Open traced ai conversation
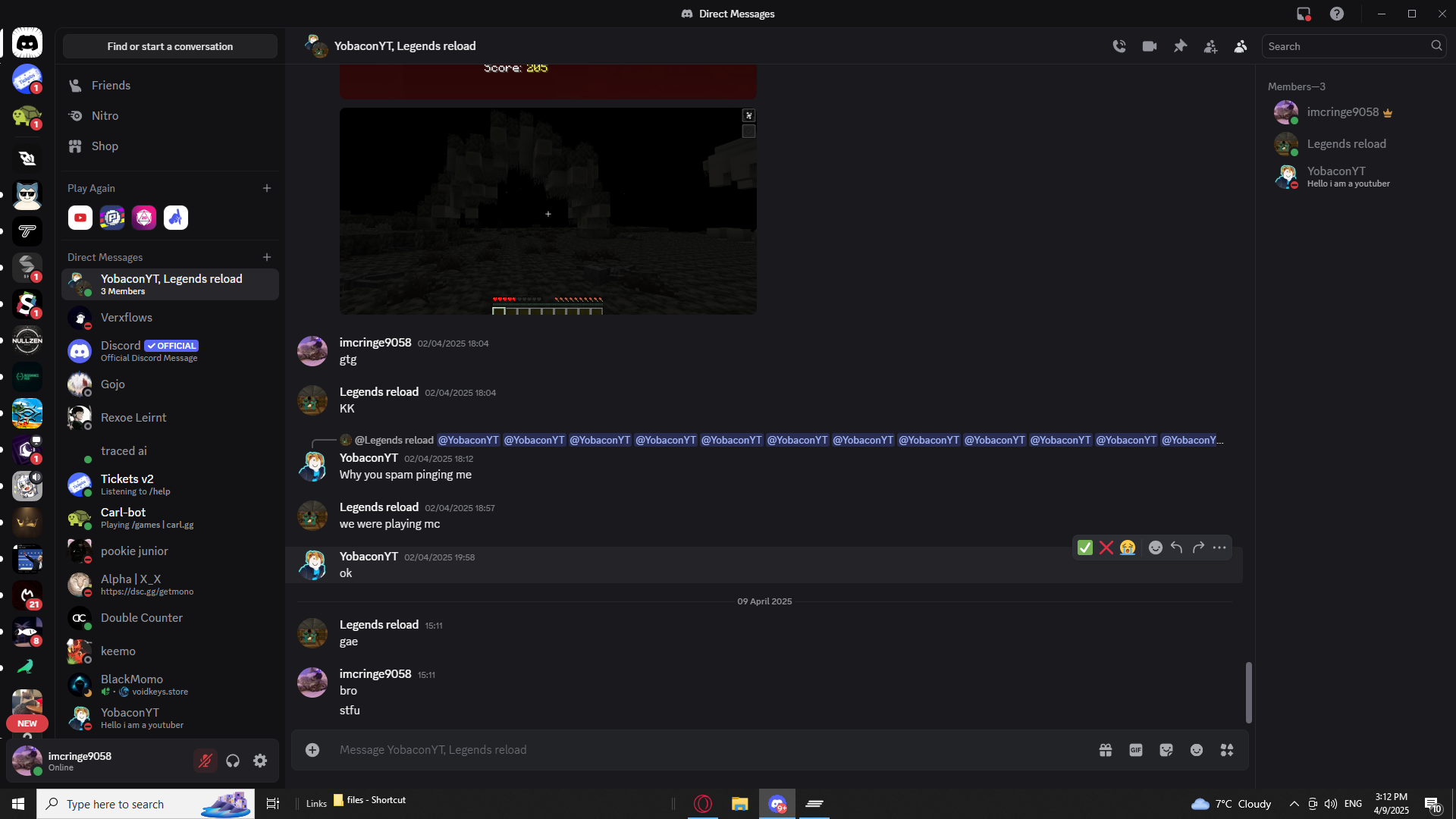This screenshot has width=1456, height=819. click(x=171, y=451)
